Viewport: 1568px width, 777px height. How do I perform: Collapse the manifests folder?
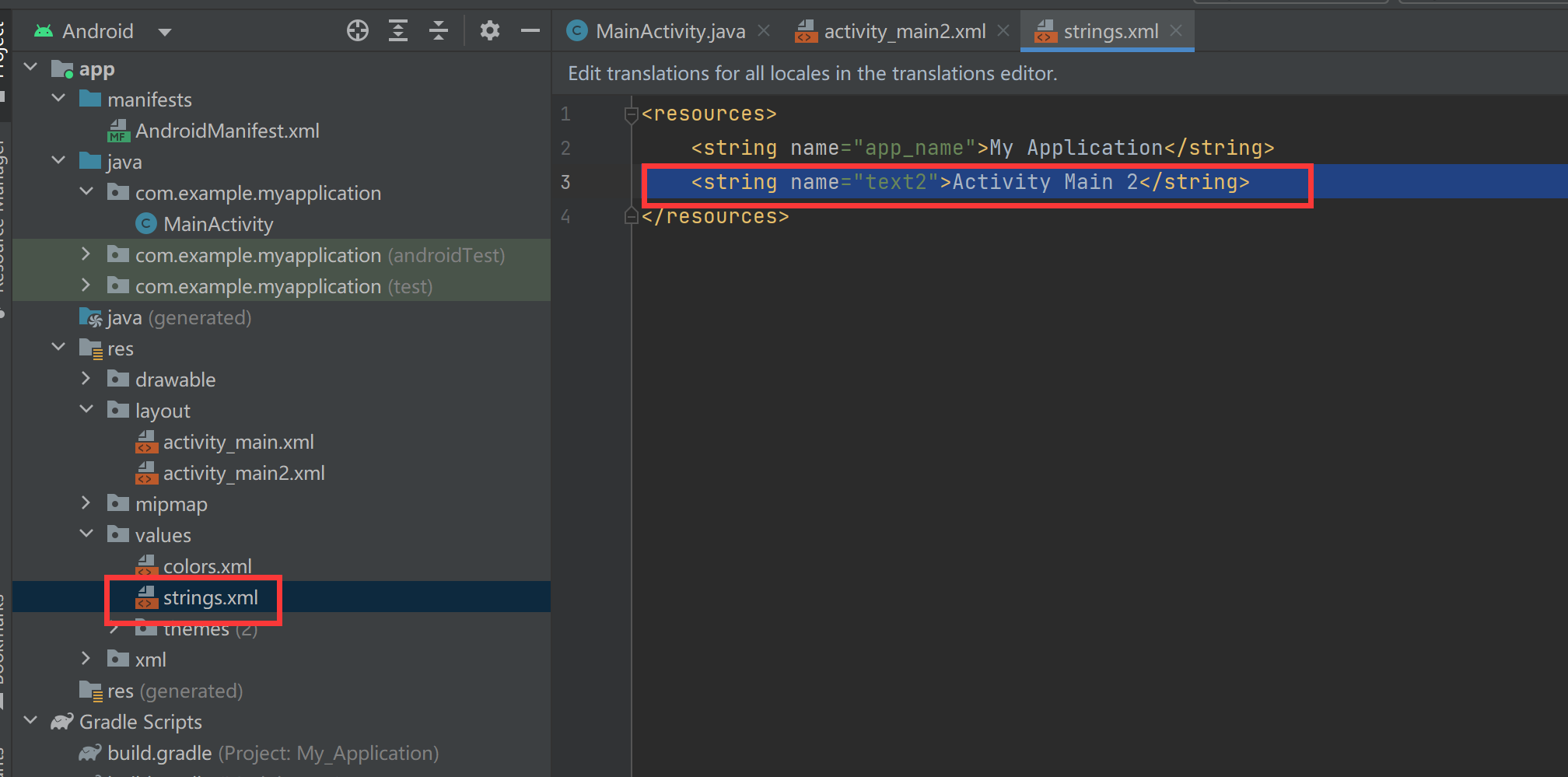pos(58,99)
